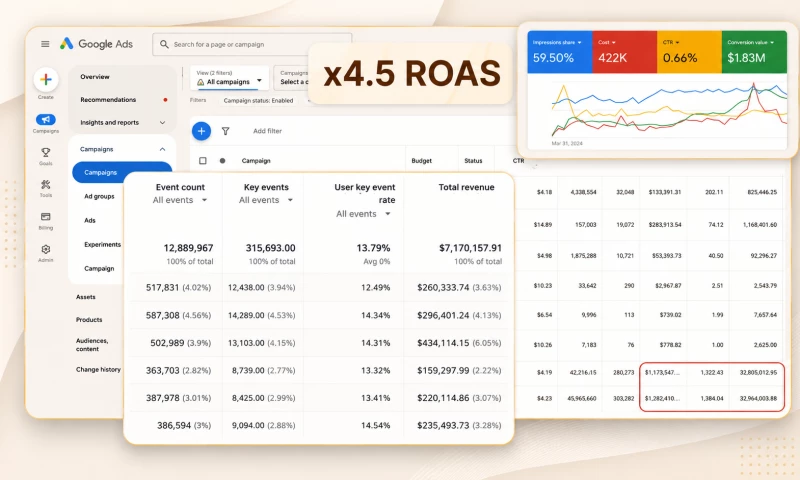
Task: Open Event count All events dropdown
Action: [180, 200]
